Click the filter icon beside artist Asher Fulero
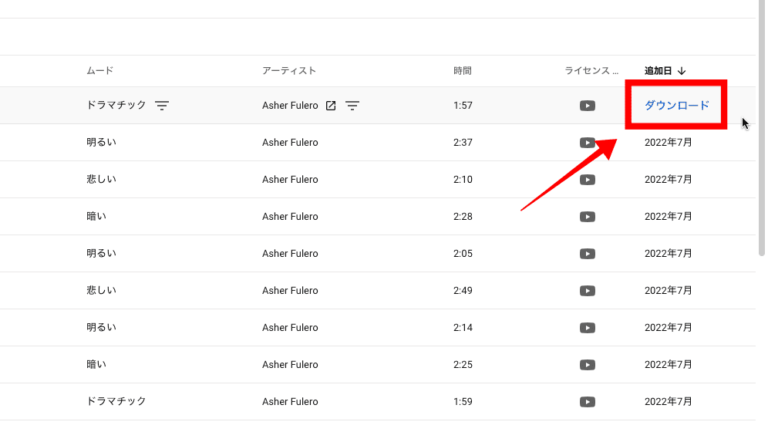This screenshot has width=768, height=432. click(352, 105)
